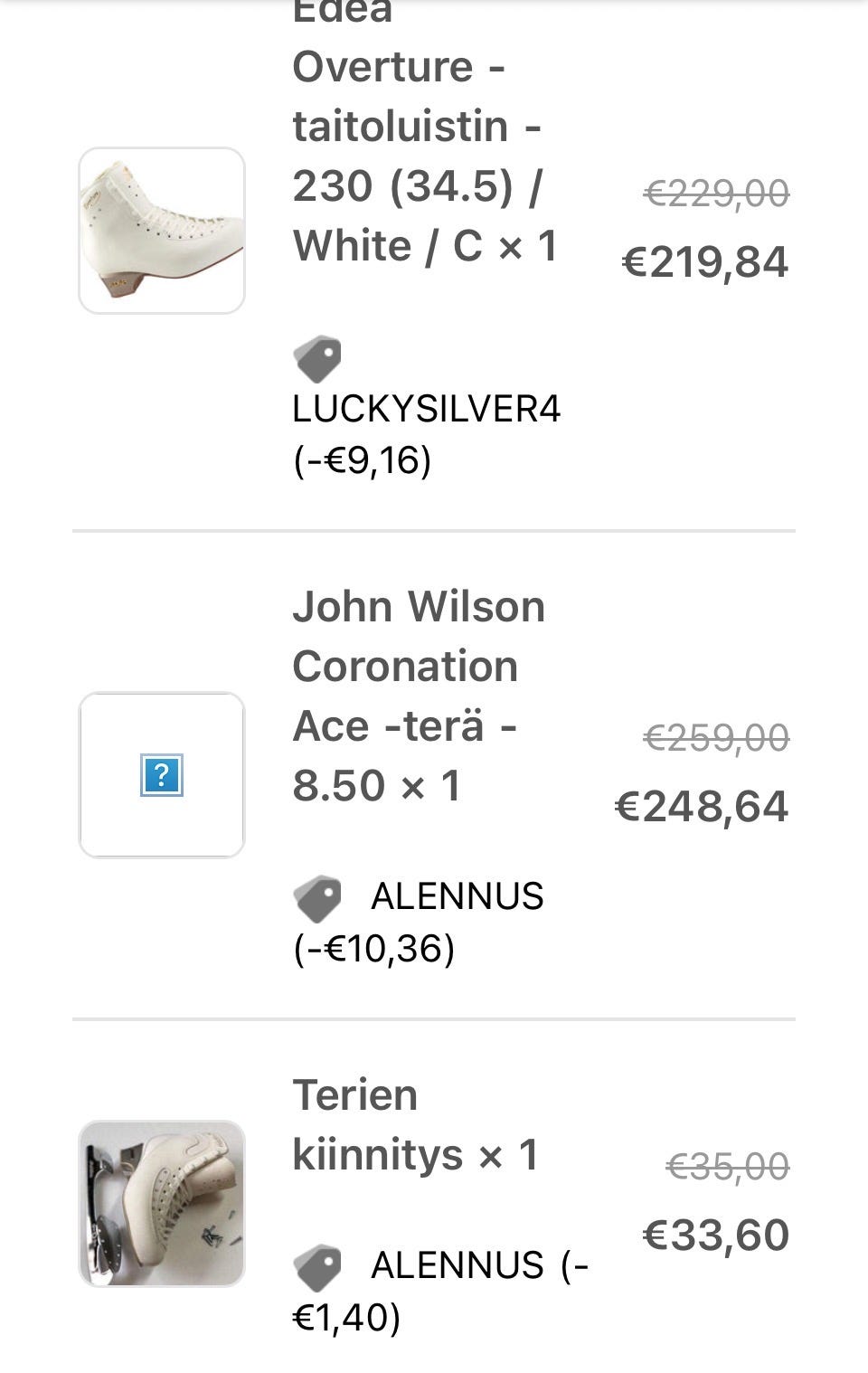Viewport: 868px width, 1373px height.
Task: Select the discounted €219,84 price
Action: tap(705, 262)
